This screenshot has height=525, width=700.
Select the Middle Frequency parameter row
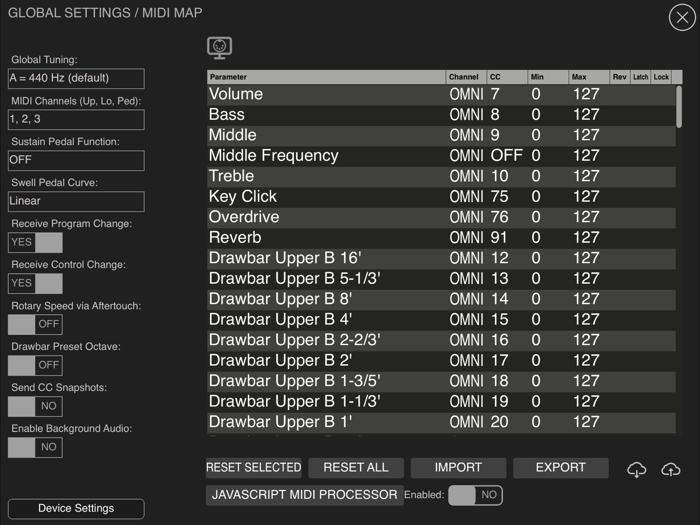click(x=441, y=156)
